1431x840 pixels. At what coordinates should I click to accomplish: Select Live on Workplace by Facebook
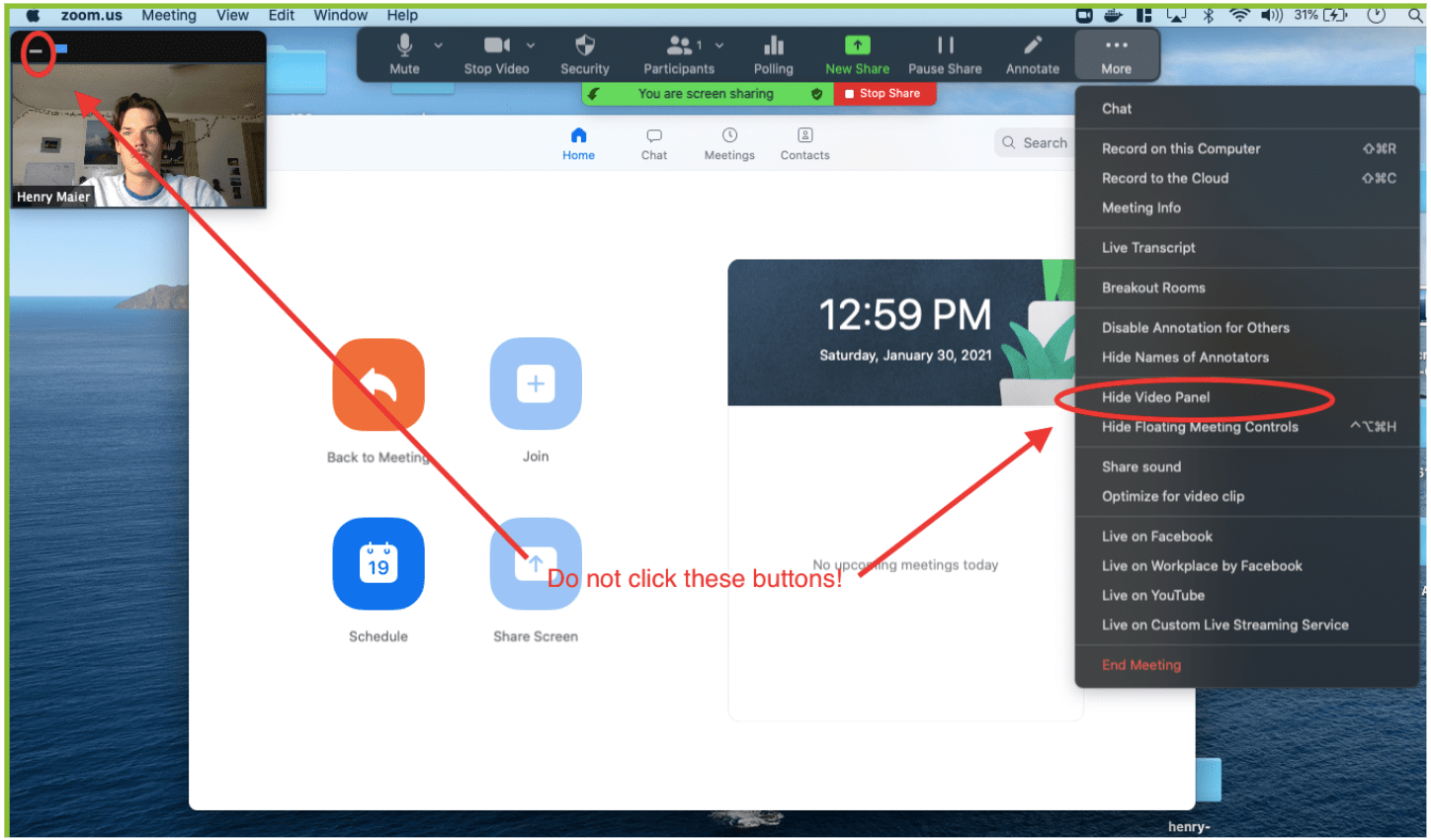1247,566
